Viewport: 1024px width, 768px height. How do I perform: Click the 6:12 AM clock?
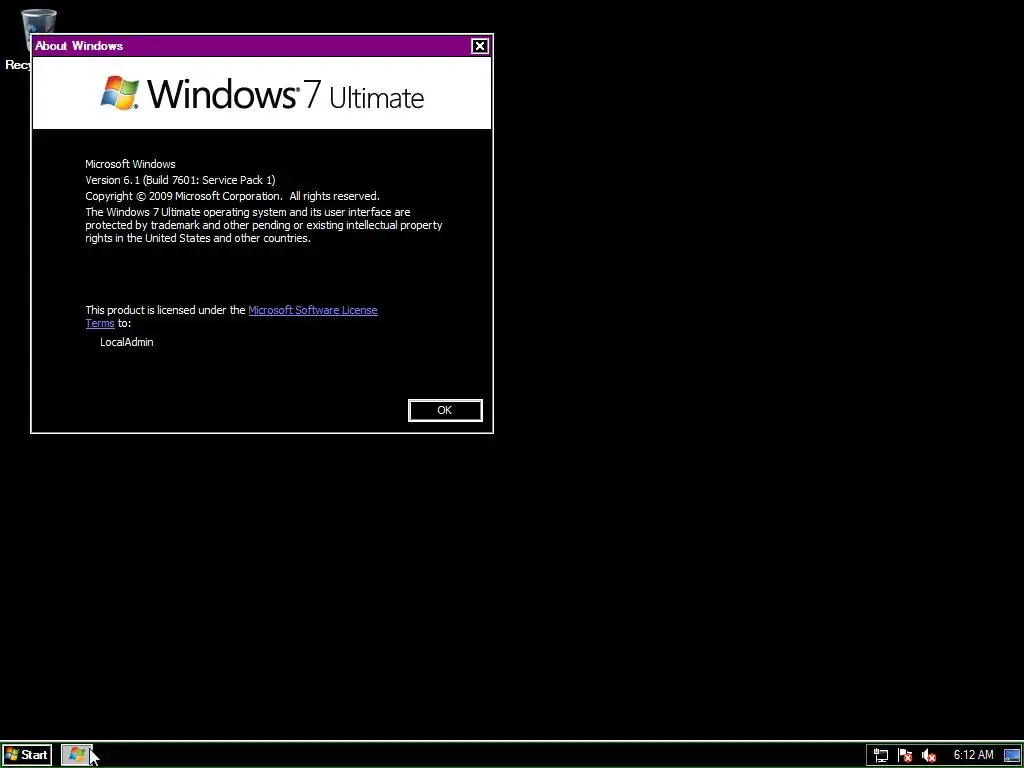click(x=973, y=755)
